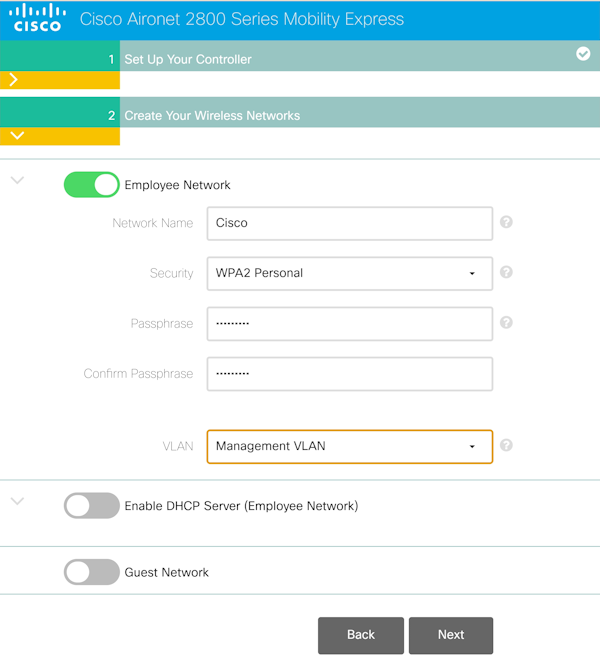Viewport: 600px width, 669px height.
Task: Click the Guest Network label
Action: pos(166,573)
